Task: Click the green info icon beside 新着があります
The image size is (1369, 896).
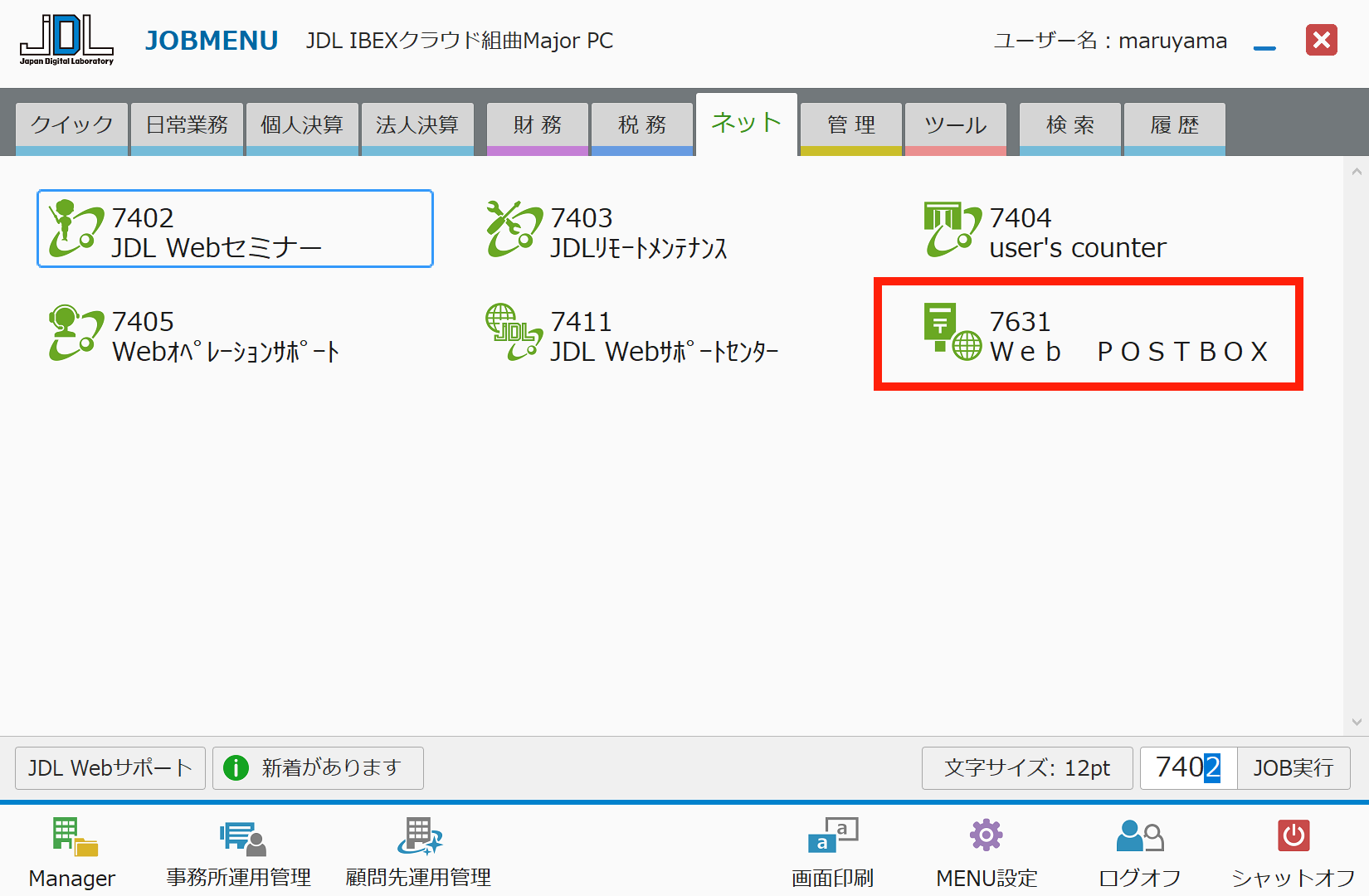Action: [x=236, y=768]
